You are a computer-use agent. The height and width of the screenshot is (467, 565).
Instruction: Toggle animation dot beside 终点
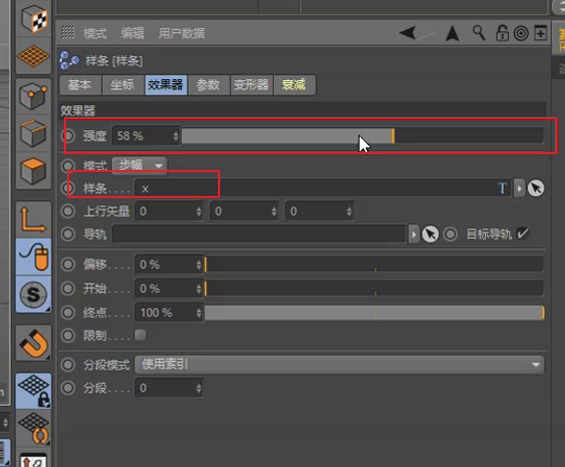68,312
